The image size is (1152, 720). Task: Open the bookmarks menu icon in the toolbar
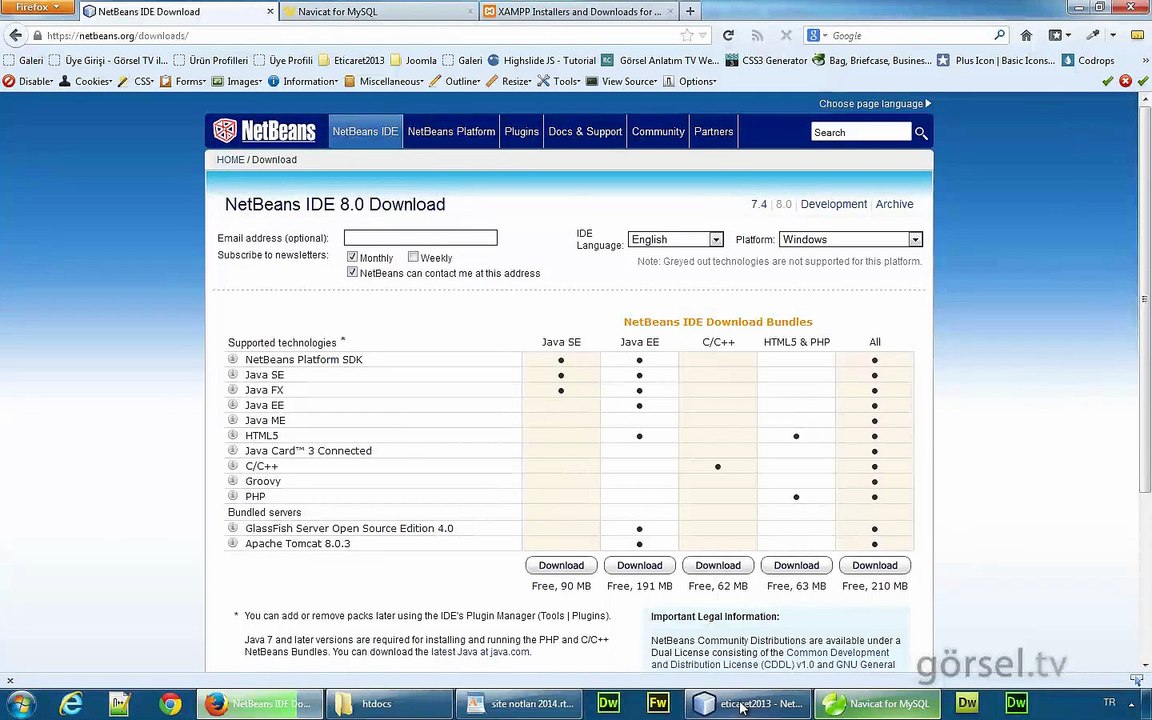pos(1059,35)
